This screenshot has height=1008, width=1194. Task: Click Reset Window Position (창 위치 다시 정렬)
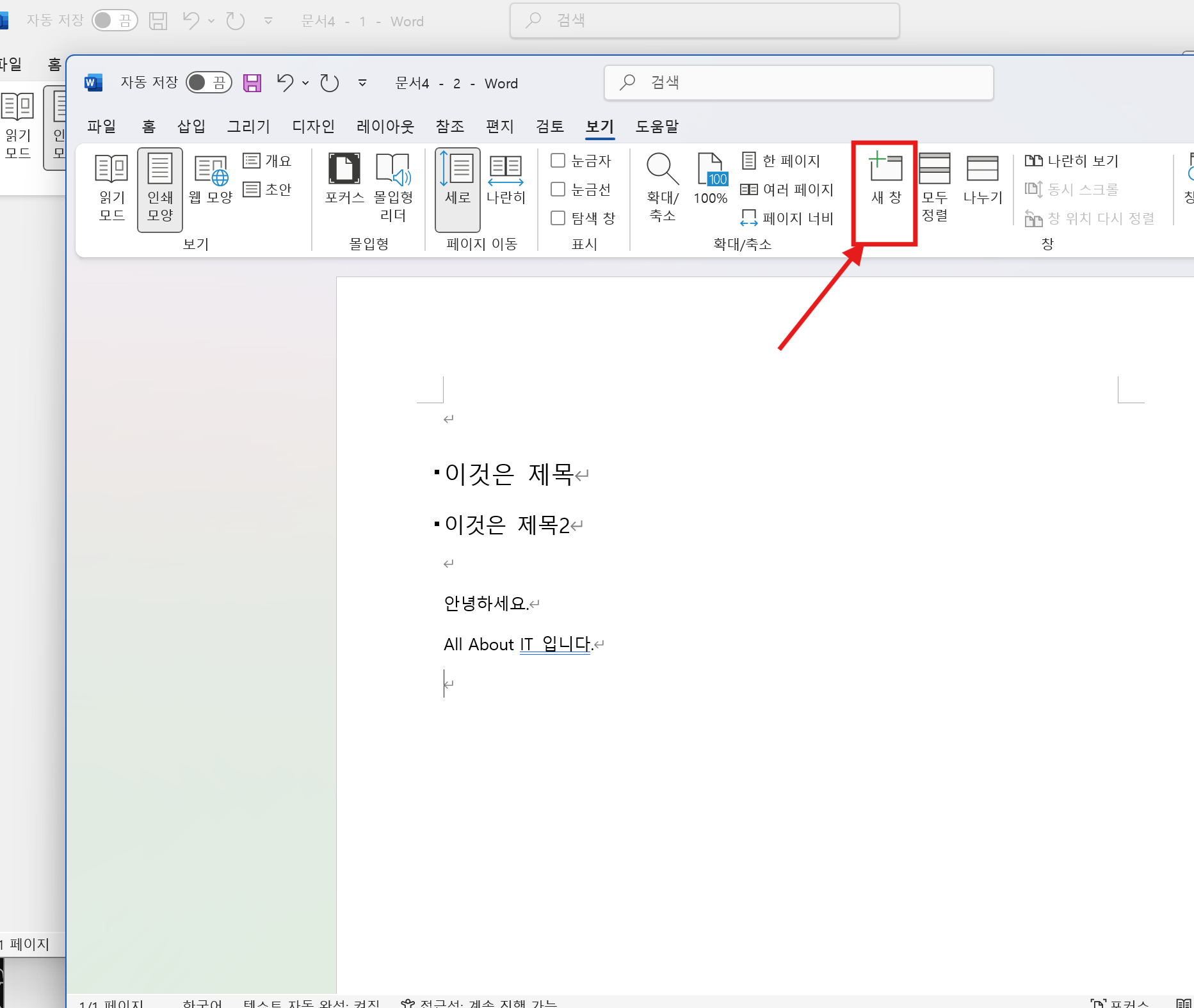1090,218
